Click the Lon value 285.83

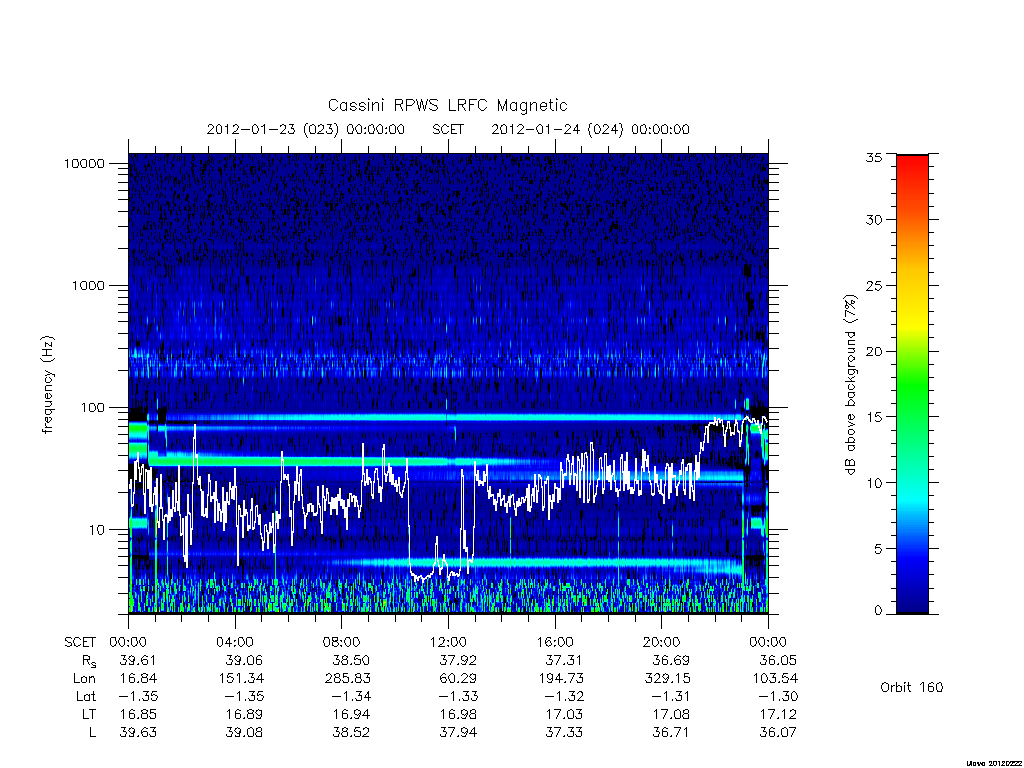click(347, 679)
